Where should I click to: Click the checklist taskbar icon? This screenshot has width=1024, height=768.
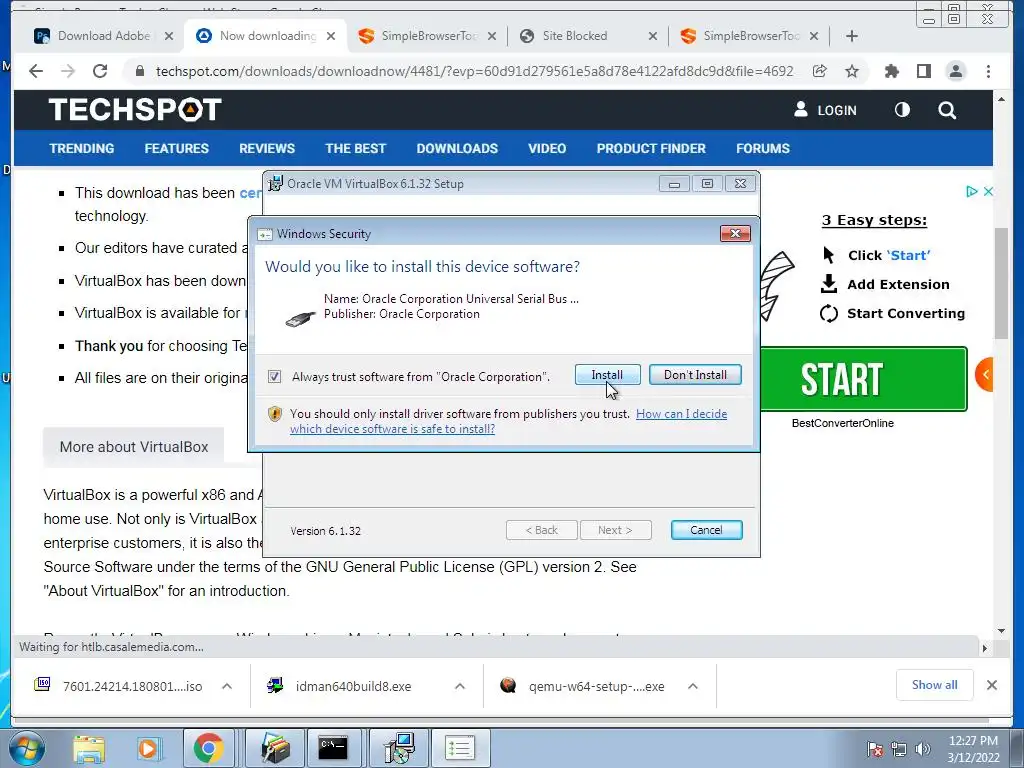pos(459,748)
